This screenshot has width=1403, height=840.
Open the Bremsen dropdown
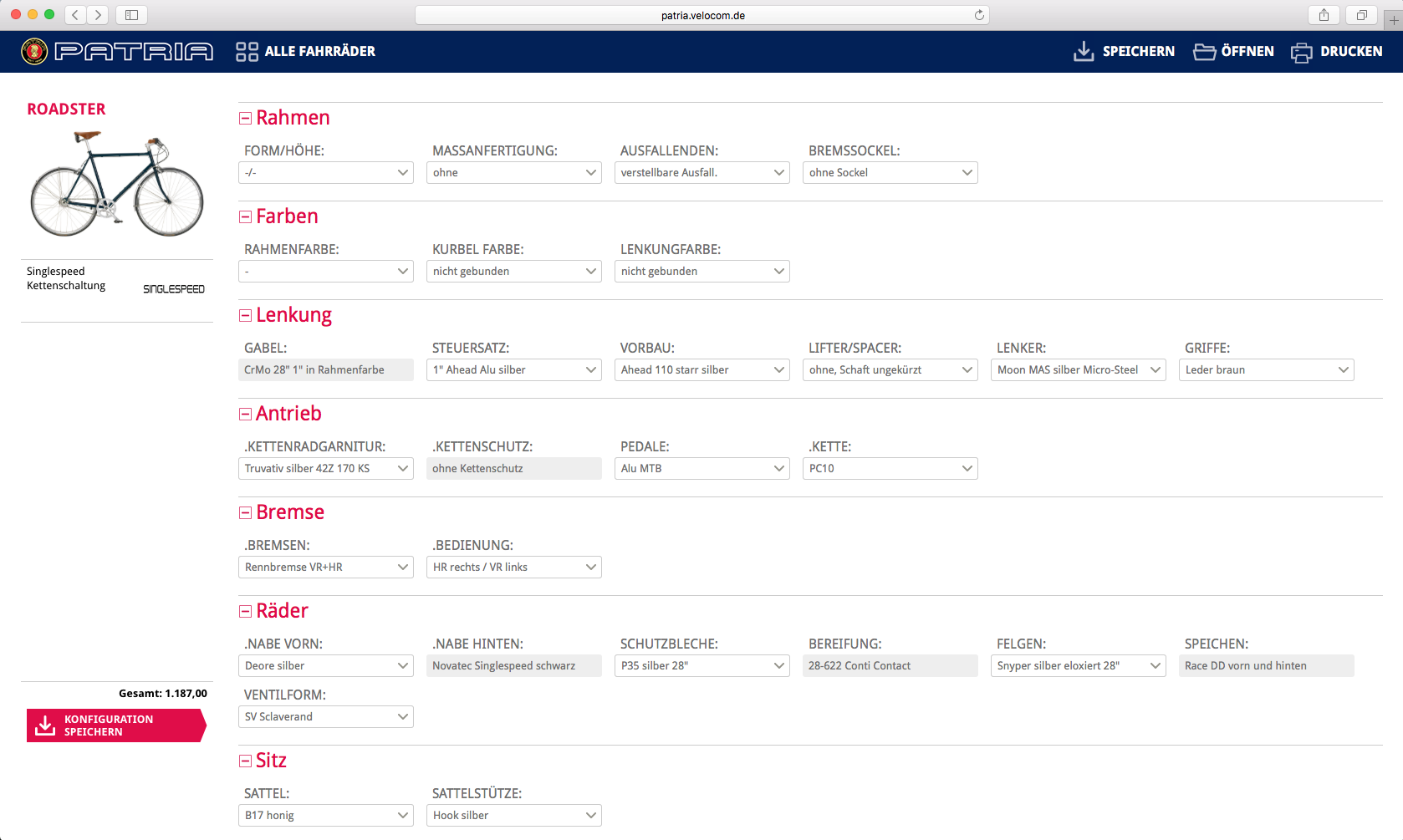coord(326,568)
